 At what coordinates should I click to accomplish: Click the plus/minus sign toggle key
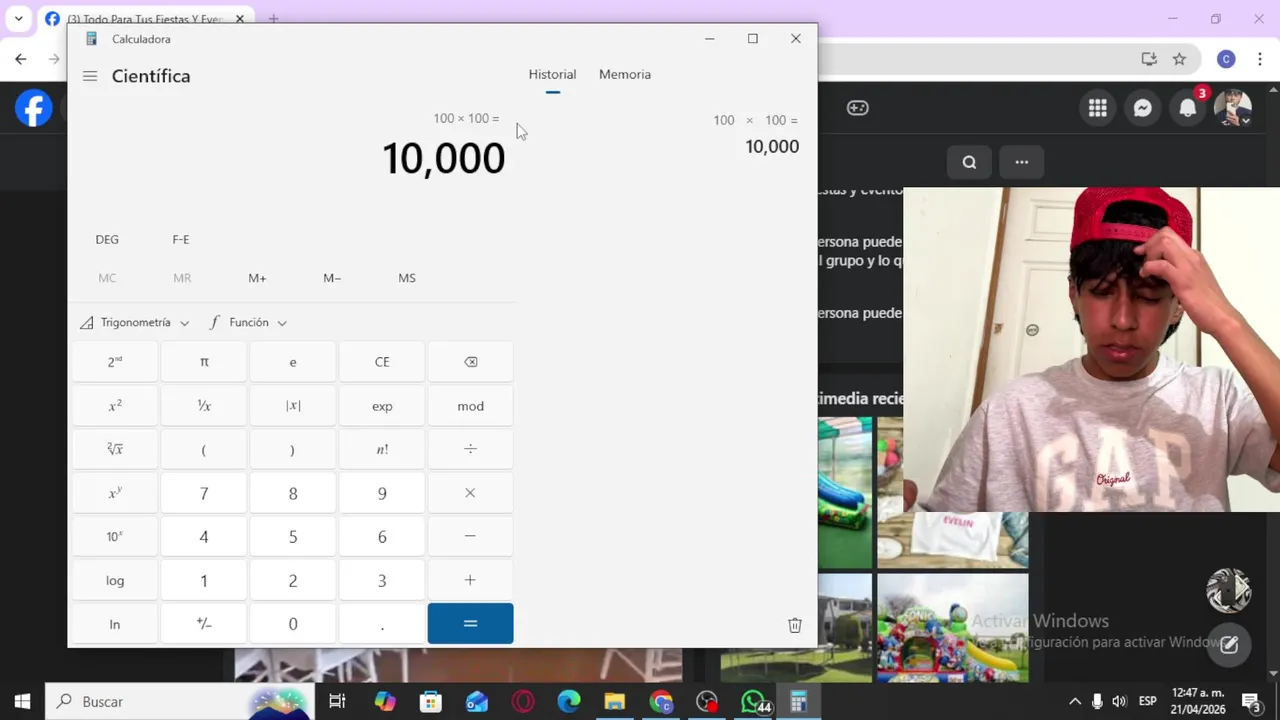(204, 623)
